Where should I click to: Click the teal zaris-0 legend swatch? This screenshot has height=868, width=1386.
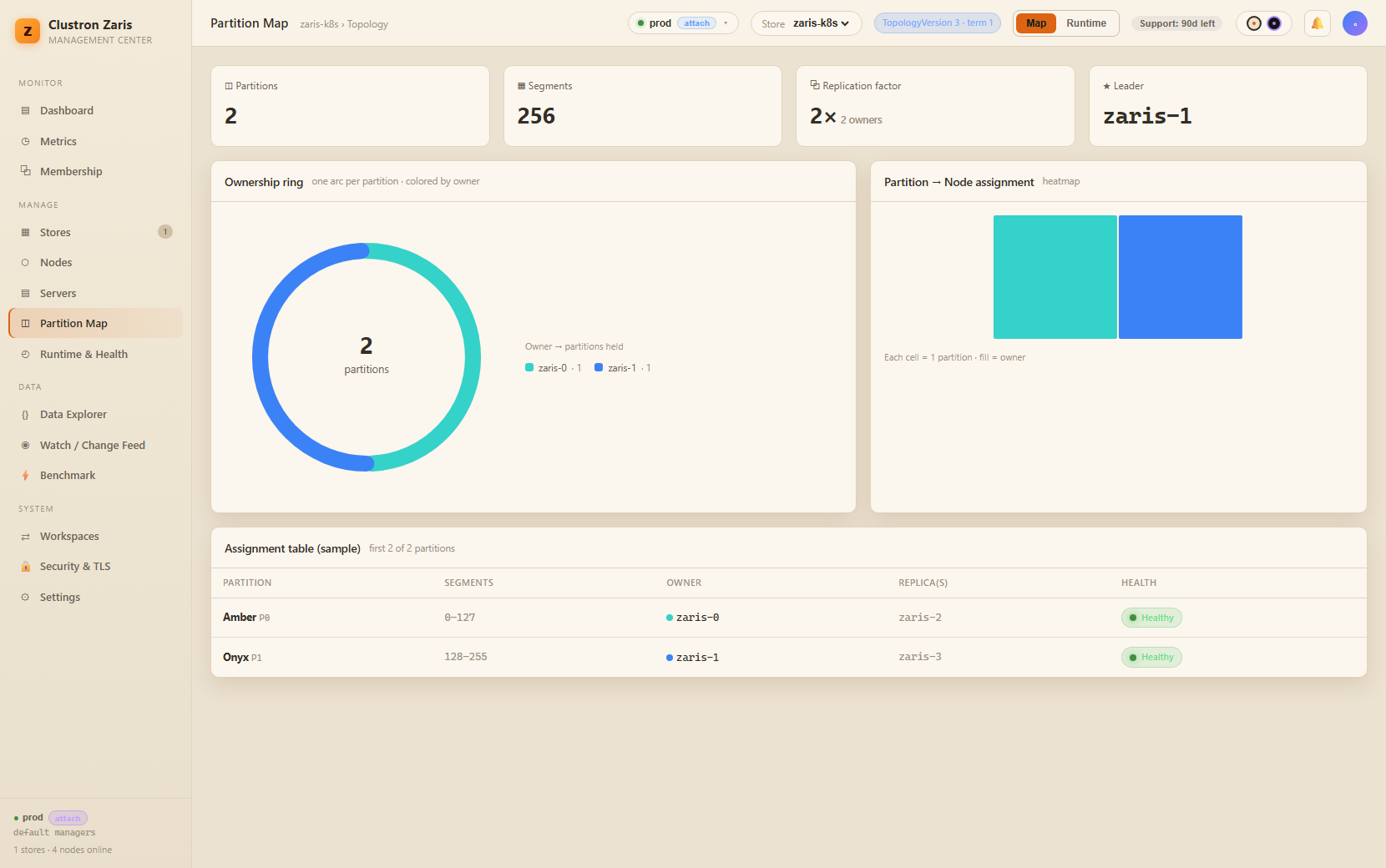pyautogui.click(x=529, y=367)
